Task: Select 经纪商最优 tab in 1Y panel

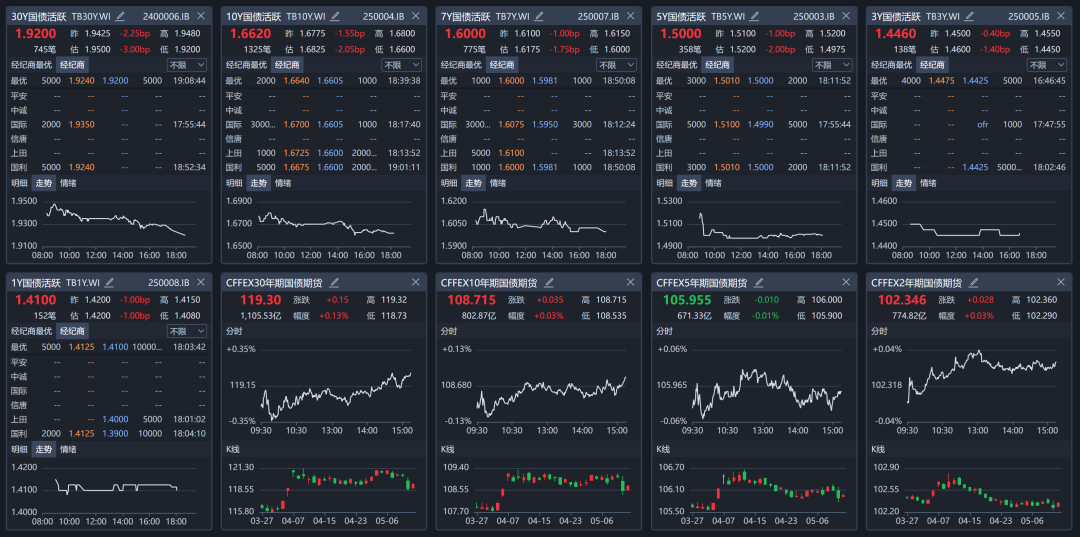Action: 32,331
